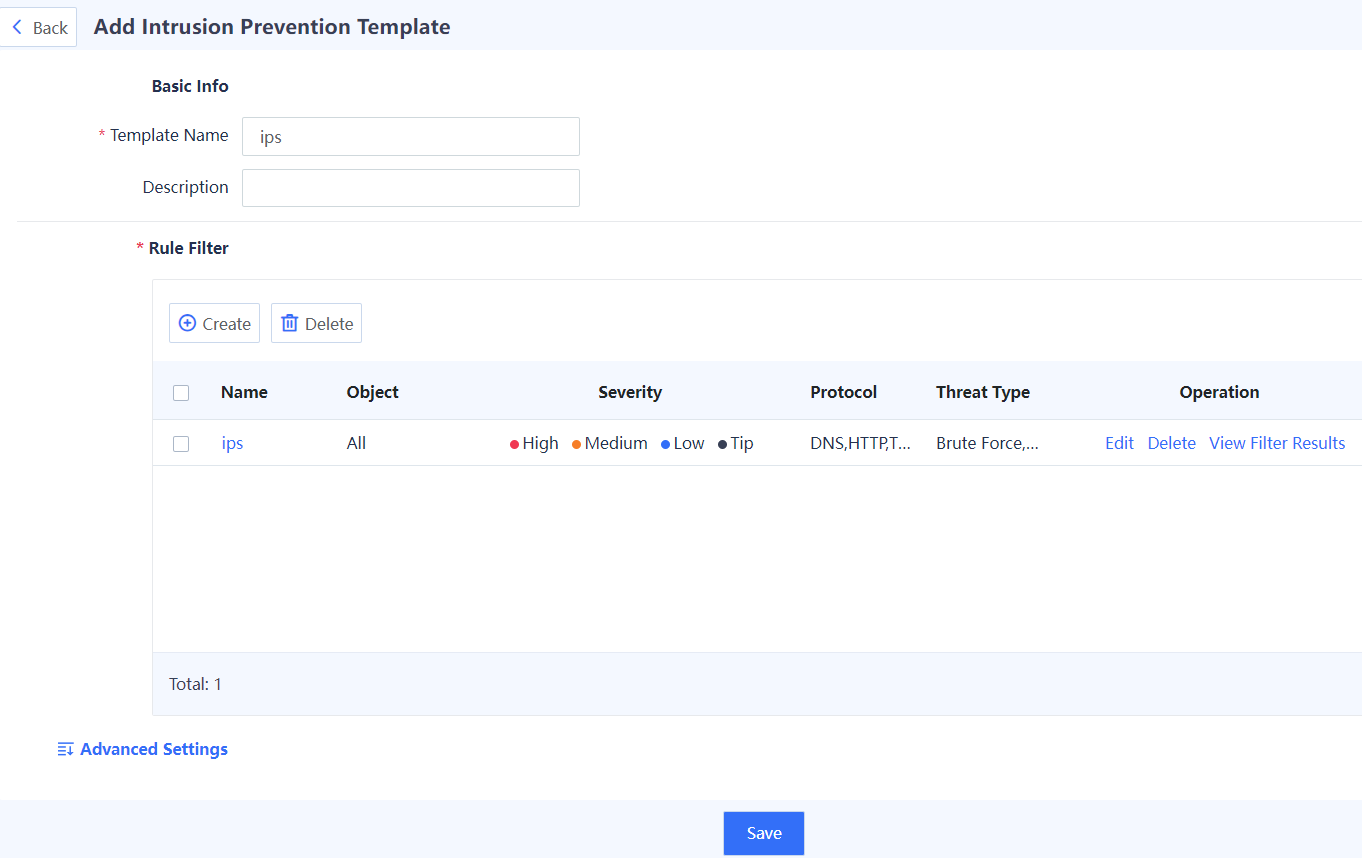
Task: Click the High severity red dot
Action: click(515, 444)
